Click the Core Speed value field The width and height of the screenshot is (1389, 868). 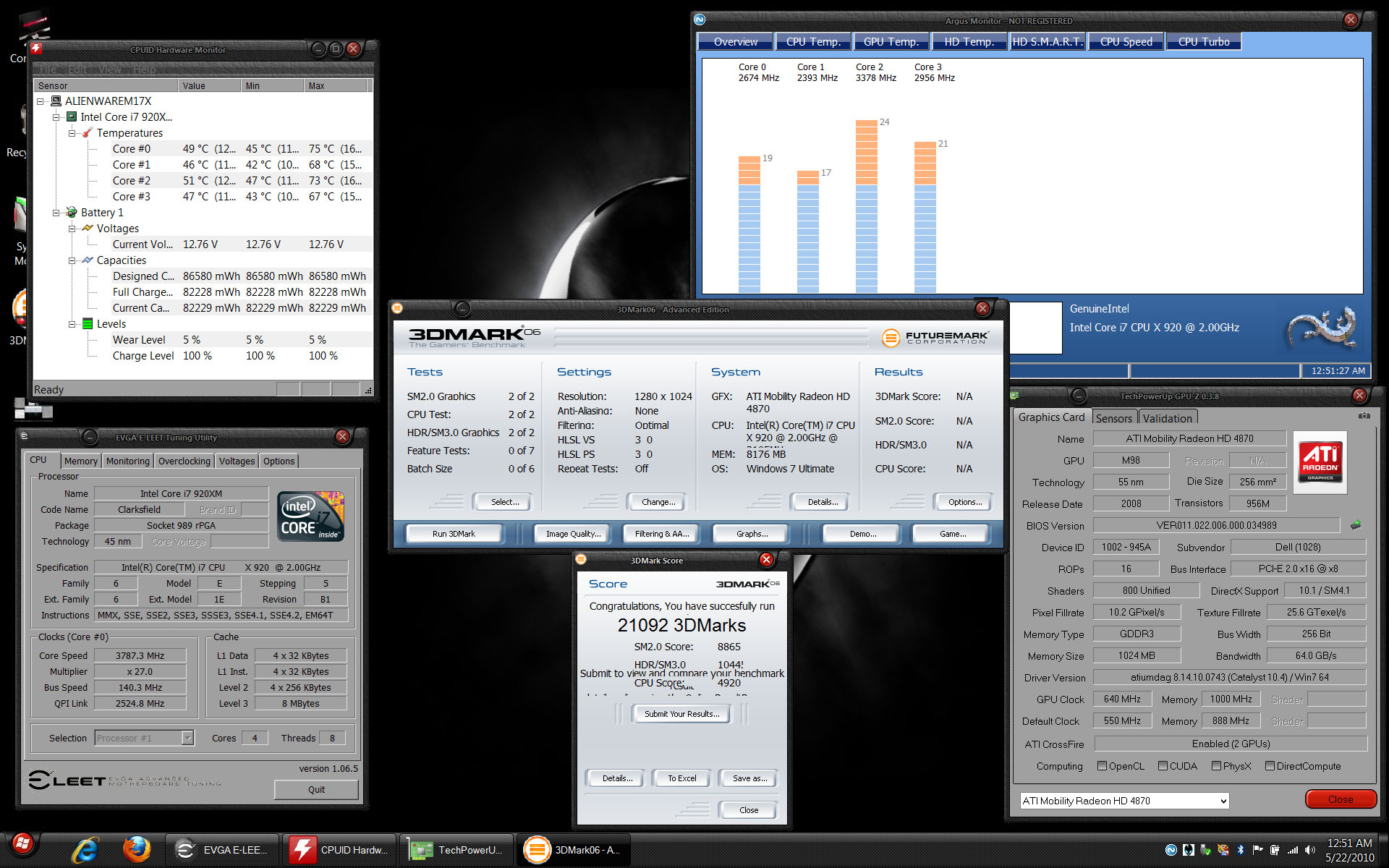140,655
